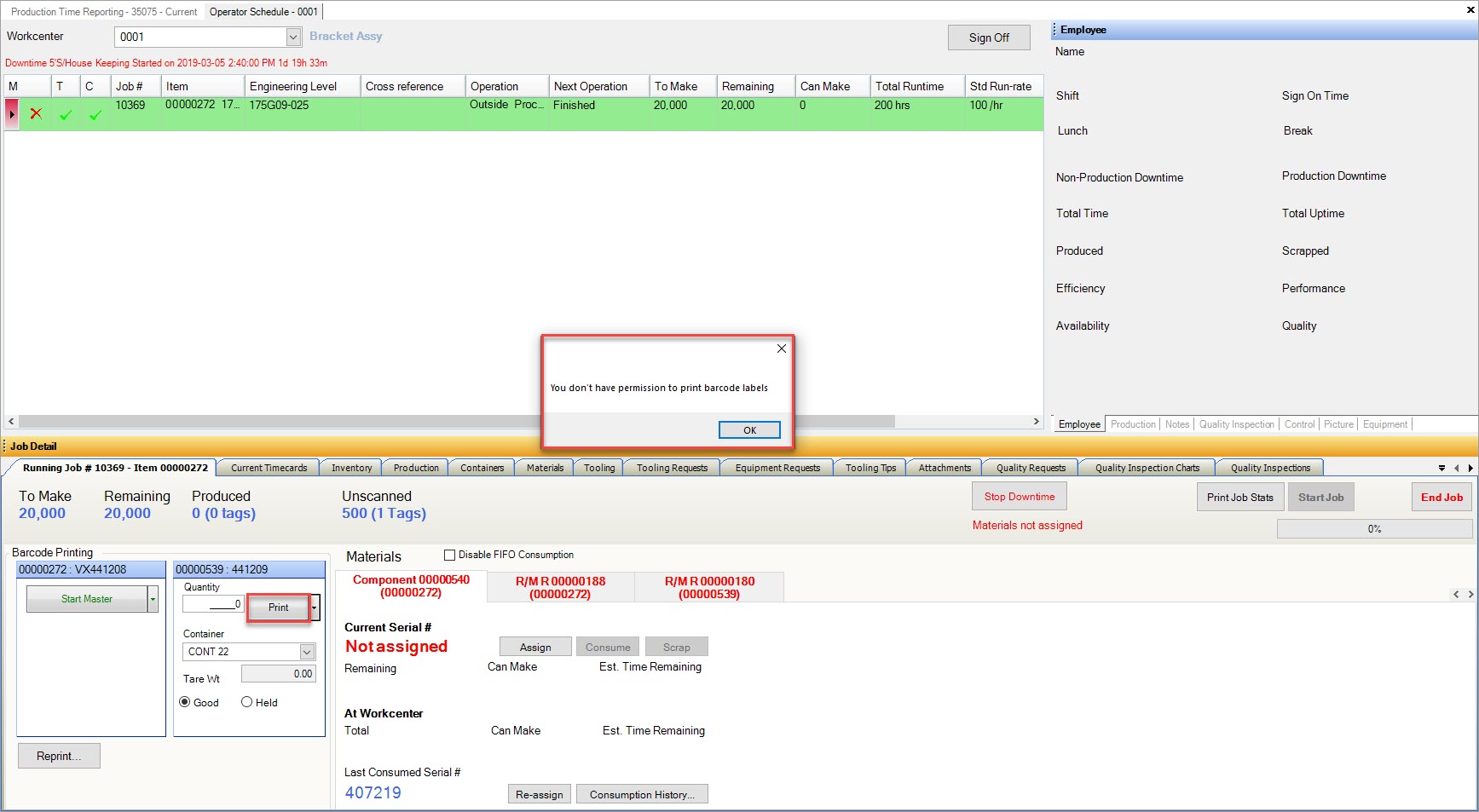Image resolution: width=1479 pixels, height=812 pixels.
Task: Select the Good radio button
Action: 185,702
